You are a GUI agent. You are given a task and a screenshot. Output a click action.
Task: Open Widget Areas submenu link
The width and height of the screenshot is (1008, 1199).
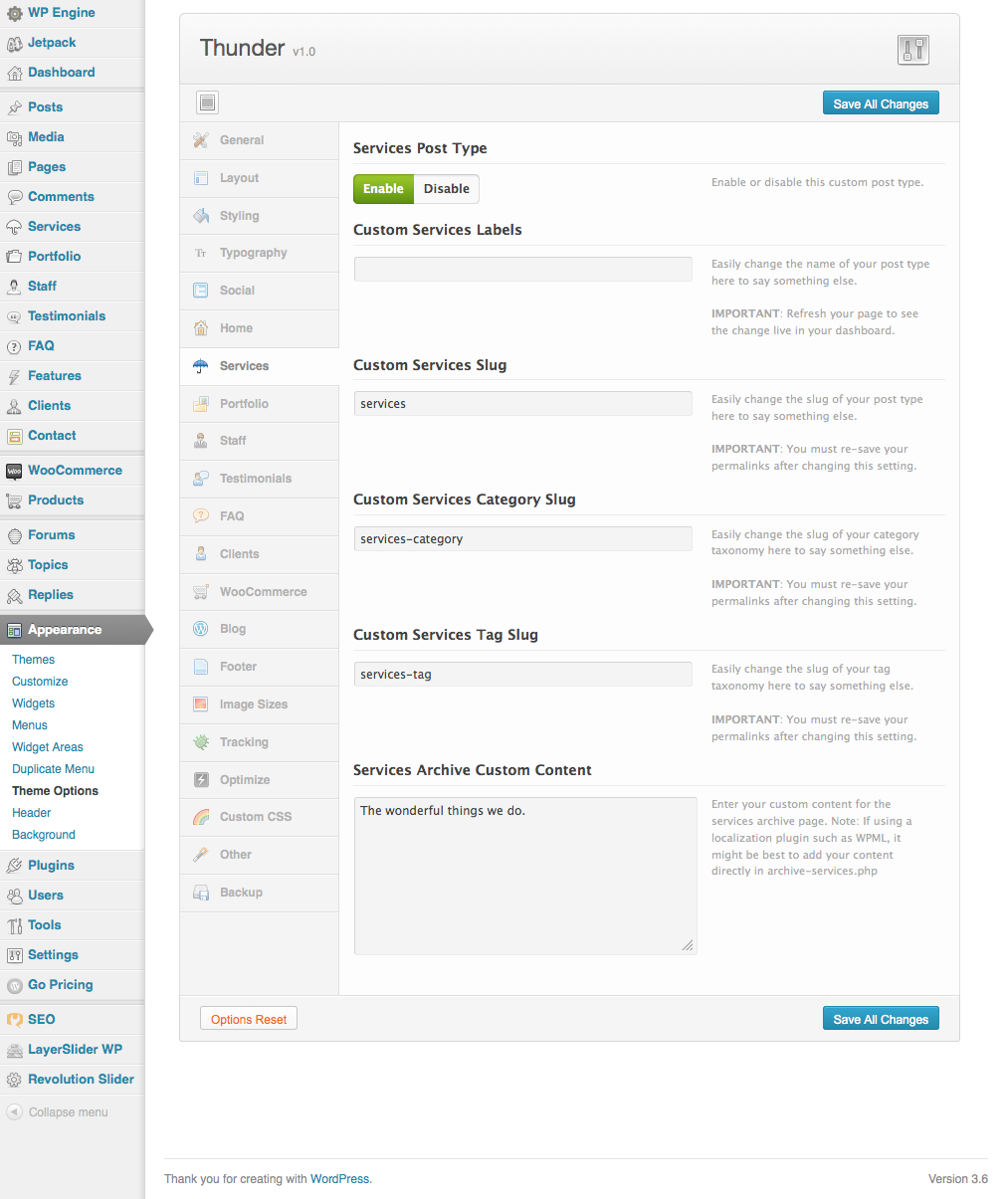[x=48, y=747]
